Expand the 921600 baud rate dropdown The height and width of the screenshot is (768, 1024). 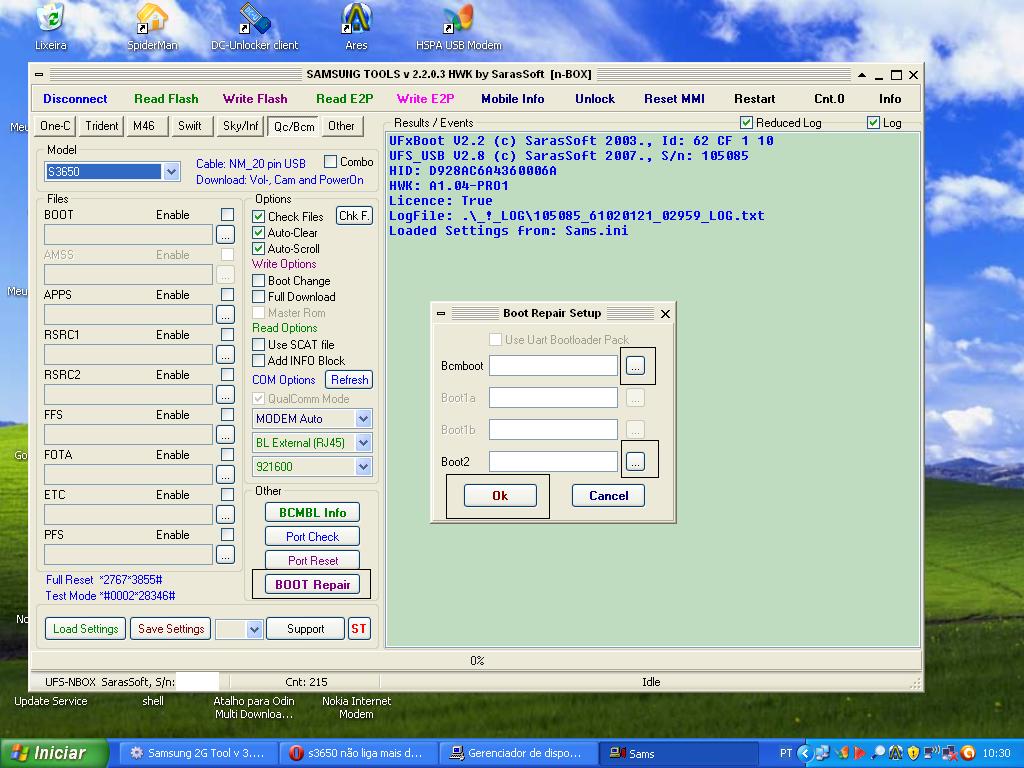coord(364,466)
